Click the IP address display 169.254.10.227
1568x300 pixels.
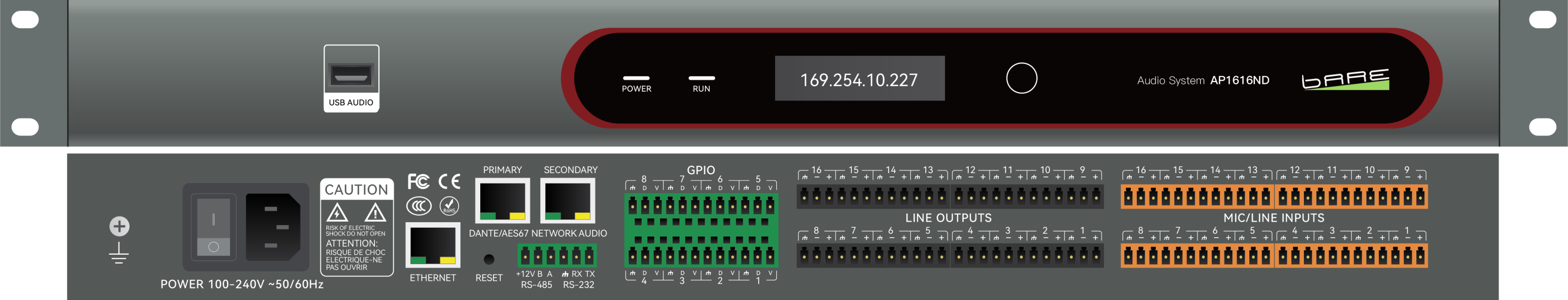click(859, 79)
